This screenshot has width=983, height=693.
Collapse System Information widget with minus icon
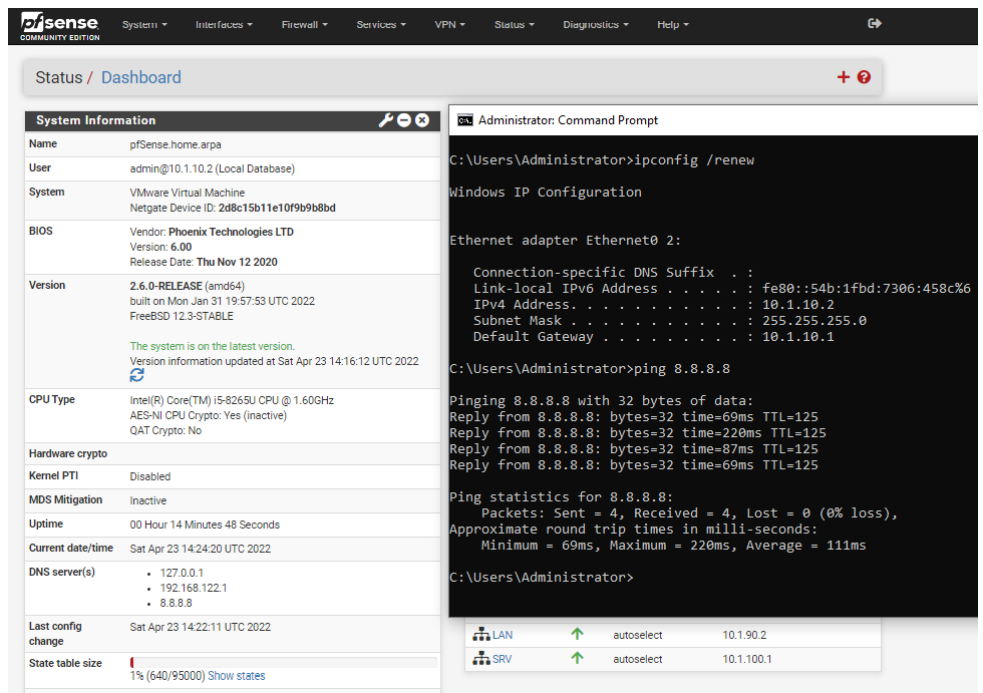click(x=404, y=120)
